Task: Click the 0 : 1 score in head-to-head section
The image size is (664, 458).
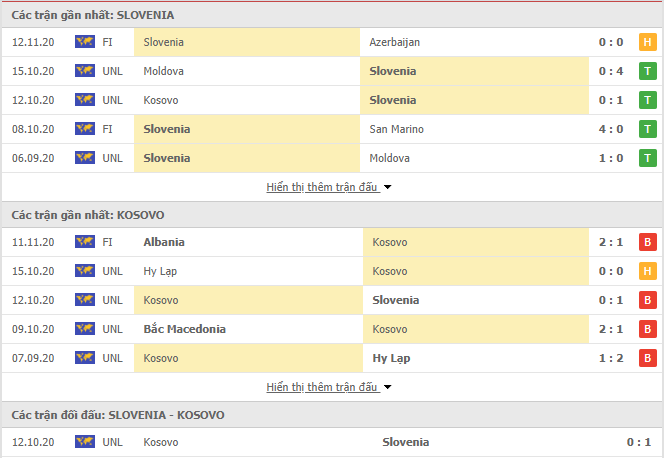Action: coord(639,442)
